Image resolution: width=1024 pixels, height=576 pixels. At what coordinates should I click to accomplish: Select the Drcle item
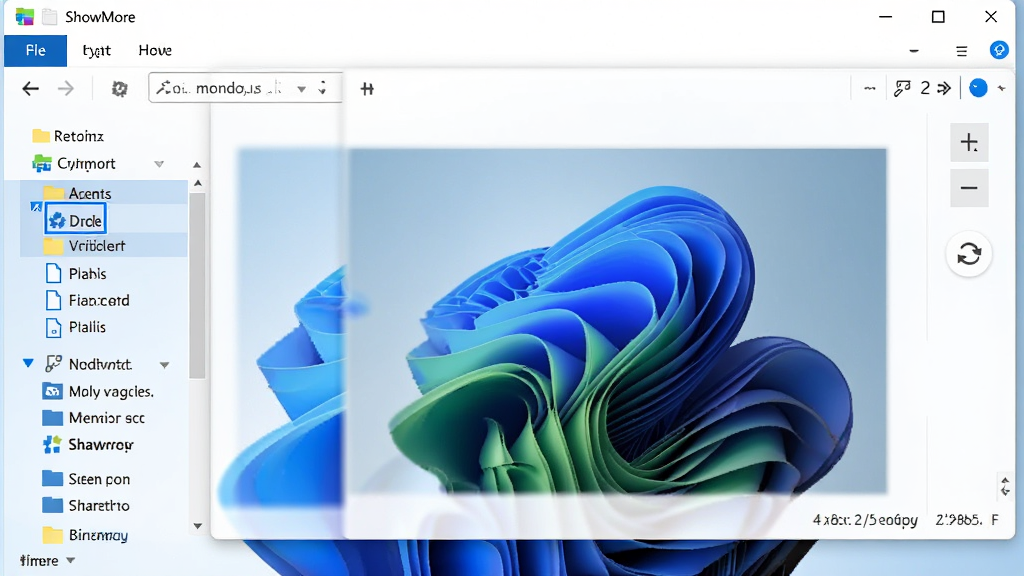pos(76,221)
